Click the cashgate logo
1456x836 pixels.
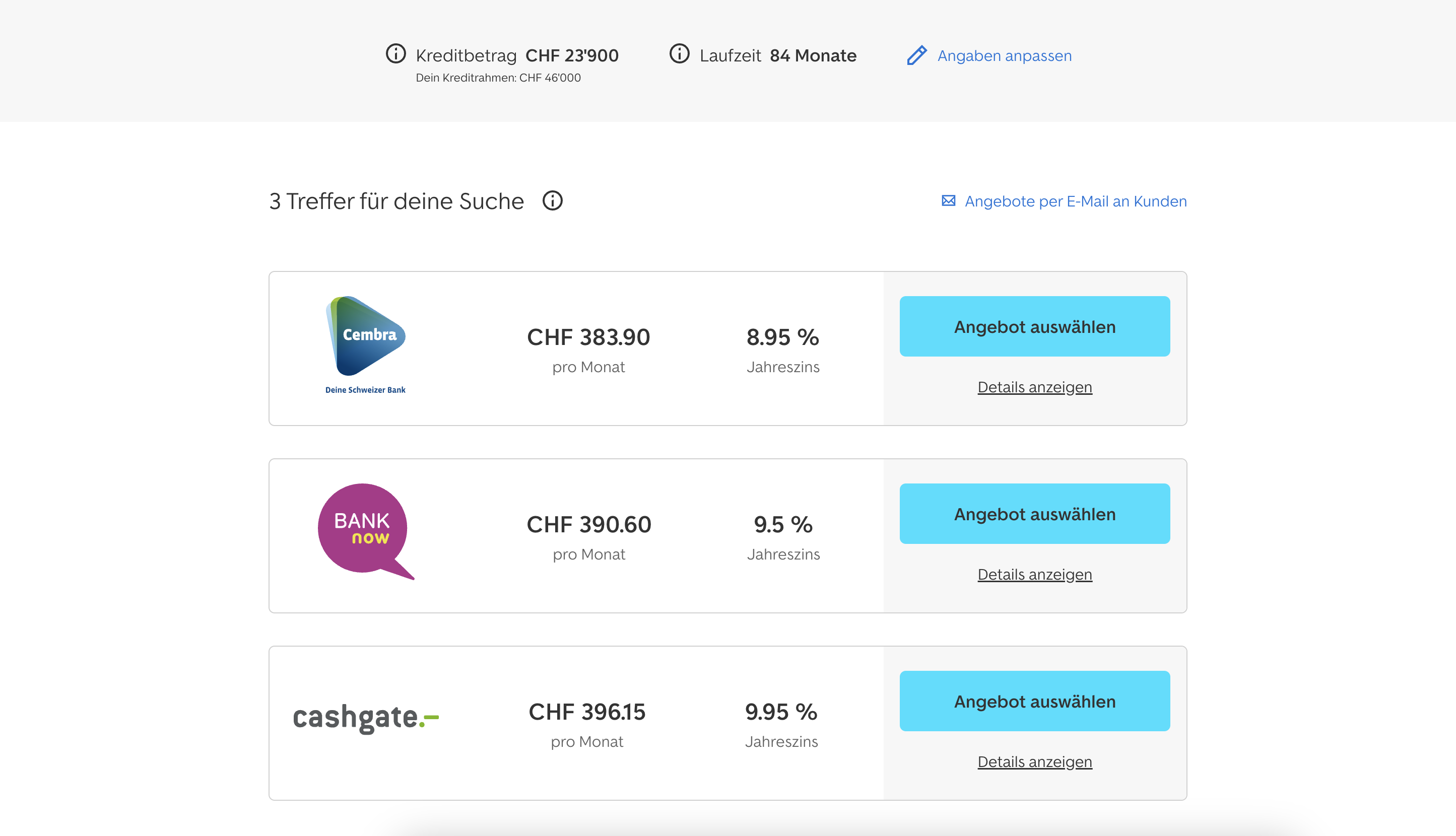point(365,718)
